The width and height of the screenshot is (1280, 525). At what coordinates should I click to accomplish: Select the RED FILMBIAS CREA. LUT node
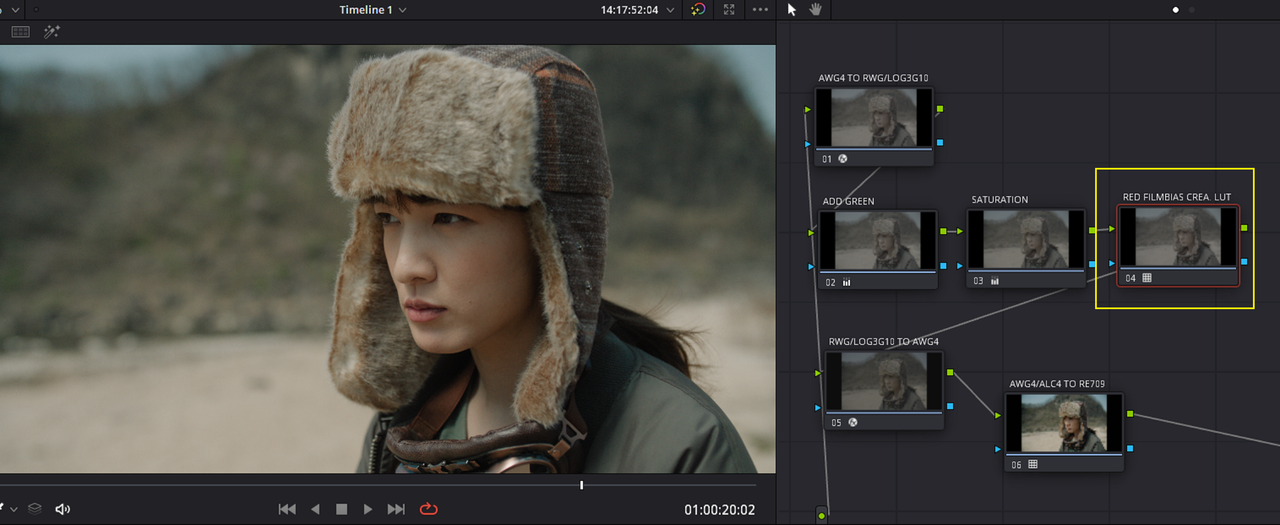pos(1180,246)
